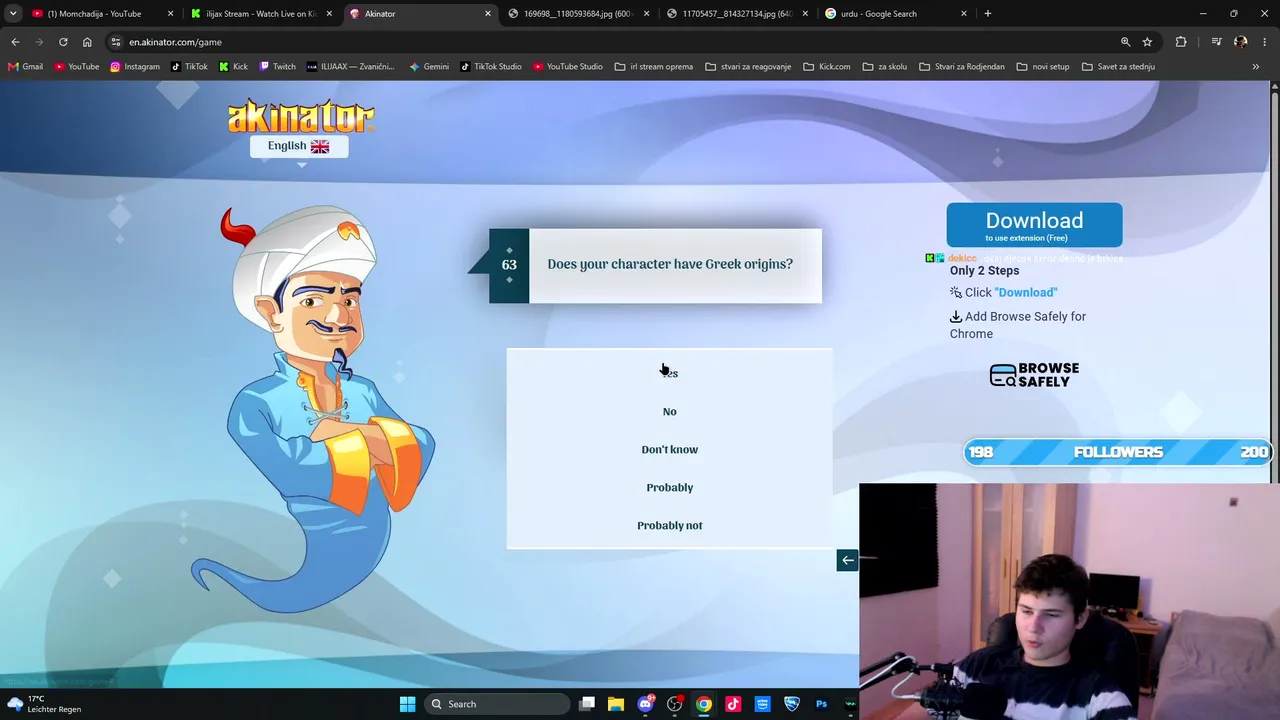Reload the Akinator page

[63, 42]
